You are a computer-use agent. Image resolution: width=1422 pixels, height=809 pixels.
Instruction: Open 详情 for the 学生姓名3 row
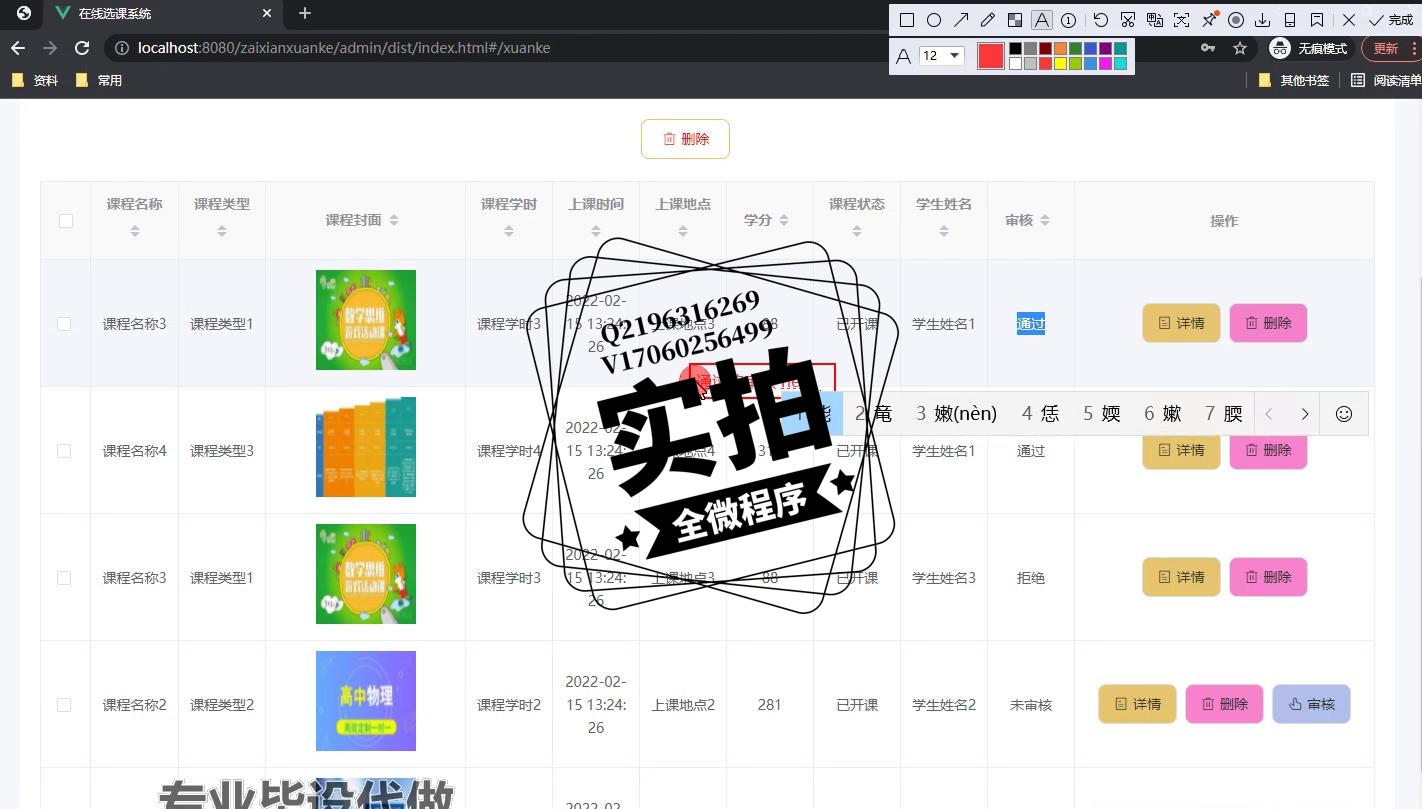tap(1181, 577)
